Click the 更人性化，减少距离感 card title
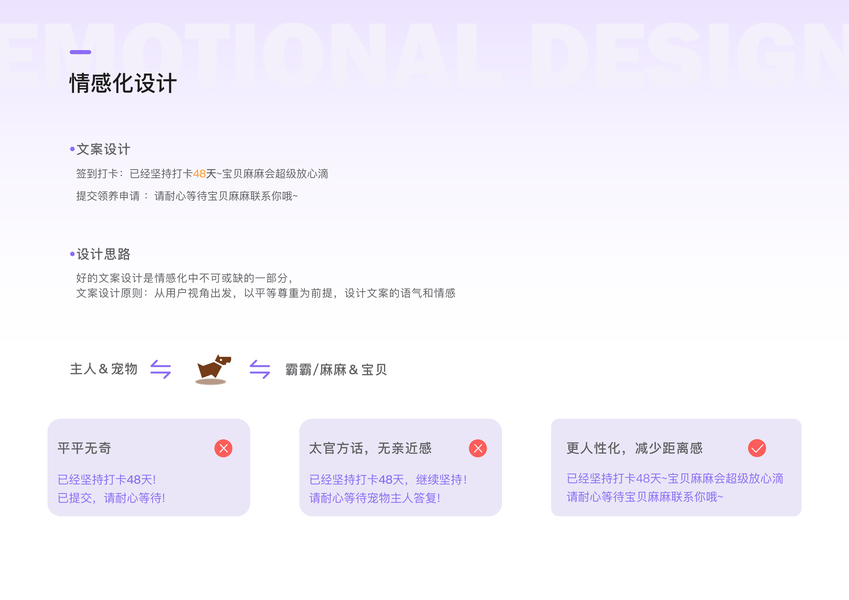 pos(635,448)
